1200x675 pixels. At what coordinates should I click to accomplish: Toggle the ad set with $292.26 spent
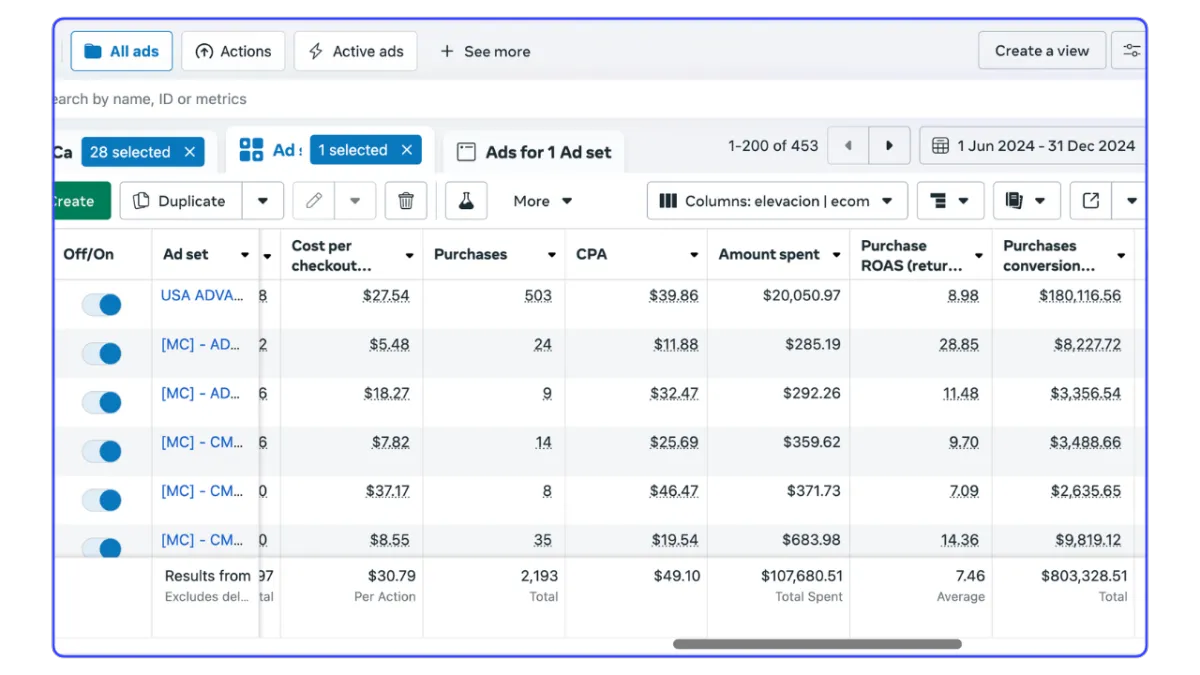tap(102, 402)
